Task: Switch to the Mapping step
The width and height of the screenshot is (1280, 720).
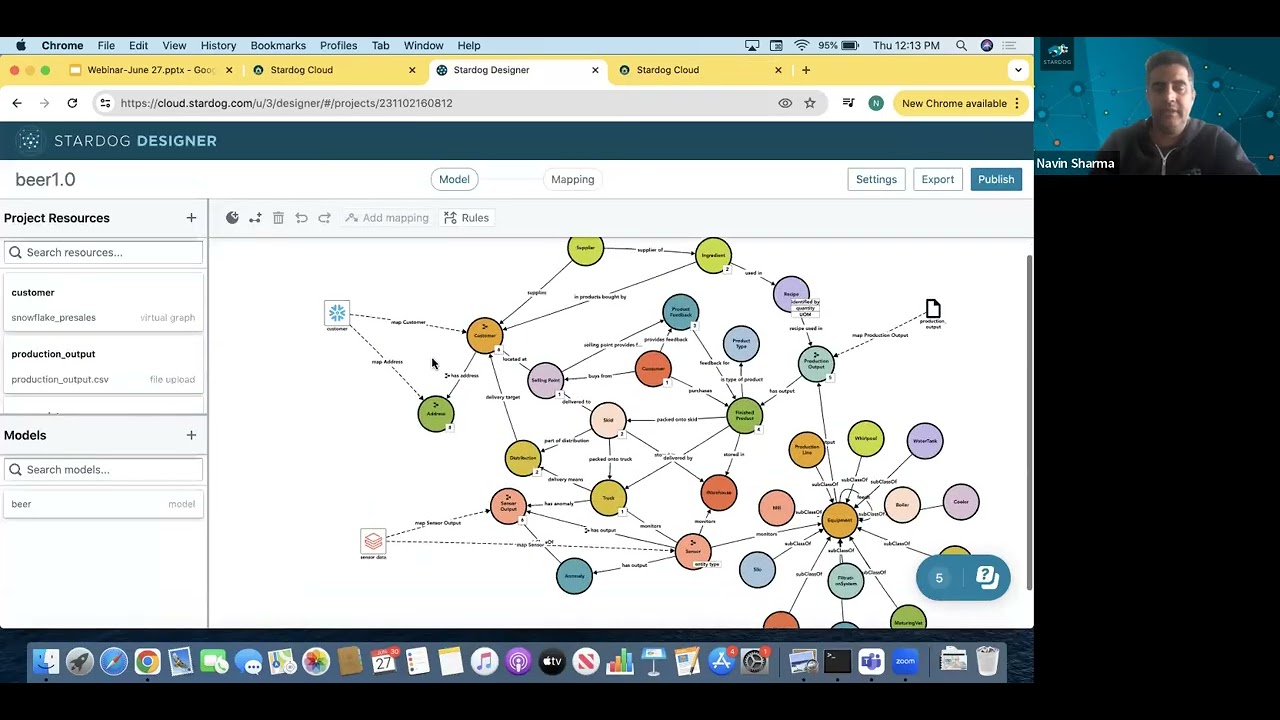Action: [x=573, y=179]
